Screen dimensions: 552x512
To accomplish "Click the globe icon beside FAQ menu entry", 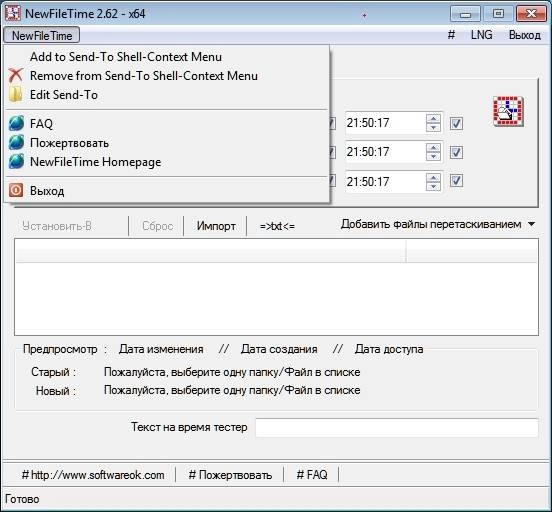I will [16, 123].
